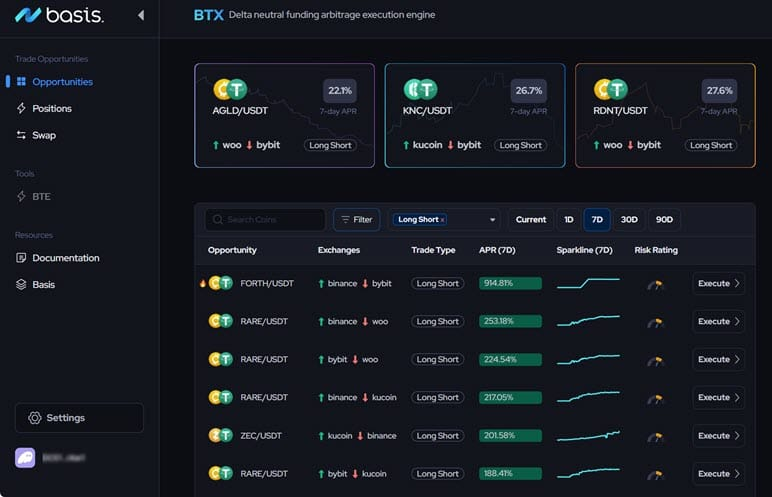Click FORTH/USDT coin pair icon

point(221,283)
